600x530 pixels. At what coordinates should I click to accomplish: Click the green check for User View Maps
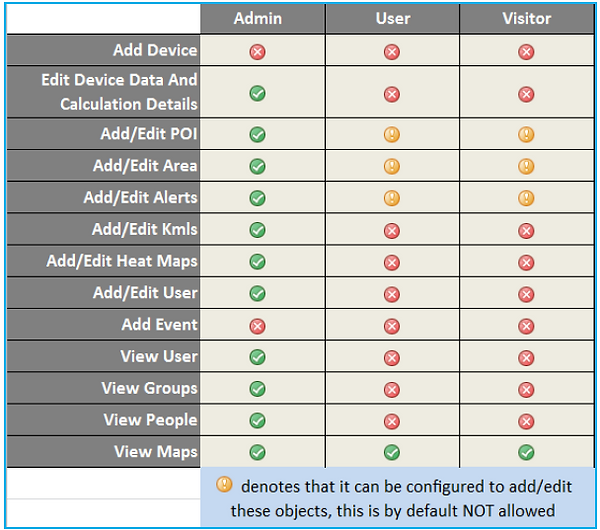tap(392, 452)
